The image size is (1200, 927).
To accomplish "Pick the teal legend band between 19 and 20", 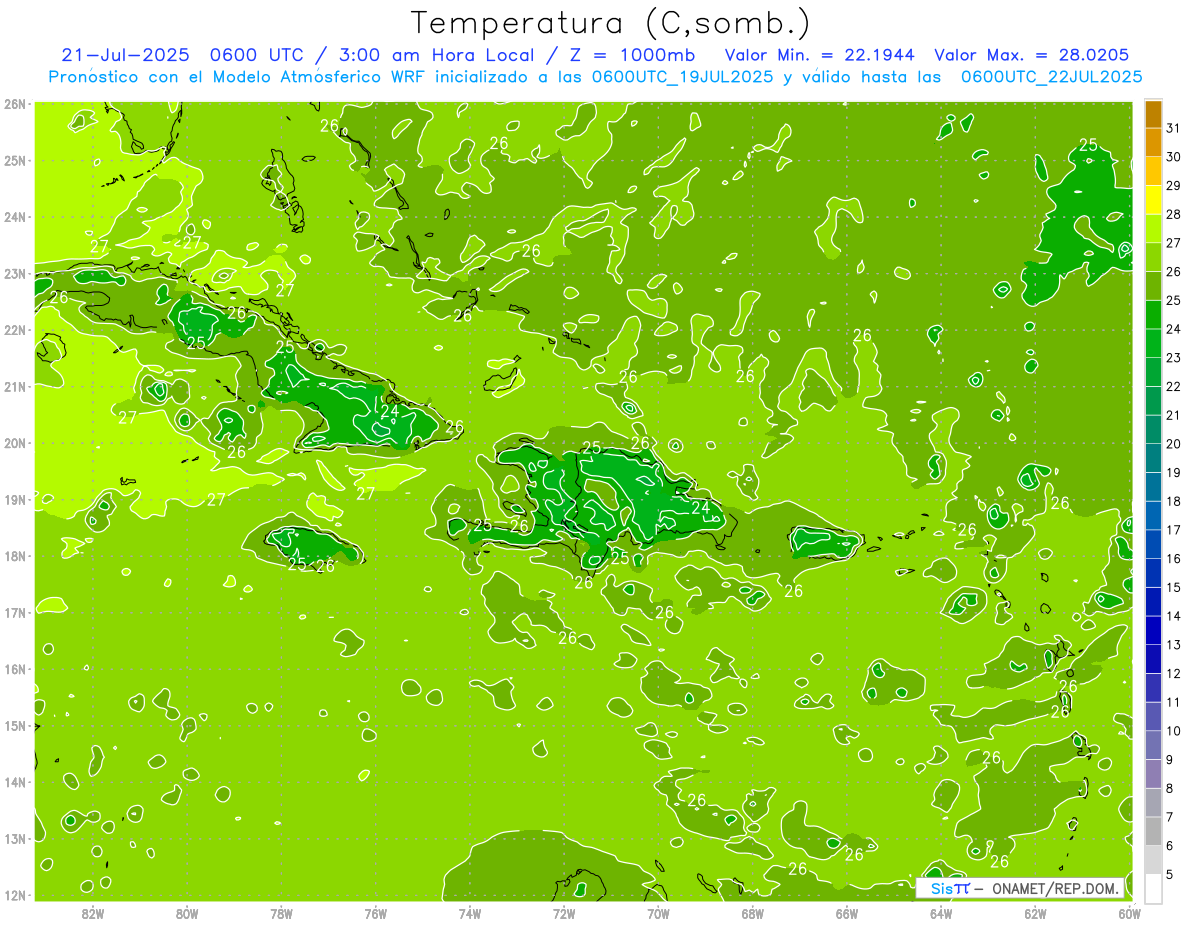I will pos(1153,458).
